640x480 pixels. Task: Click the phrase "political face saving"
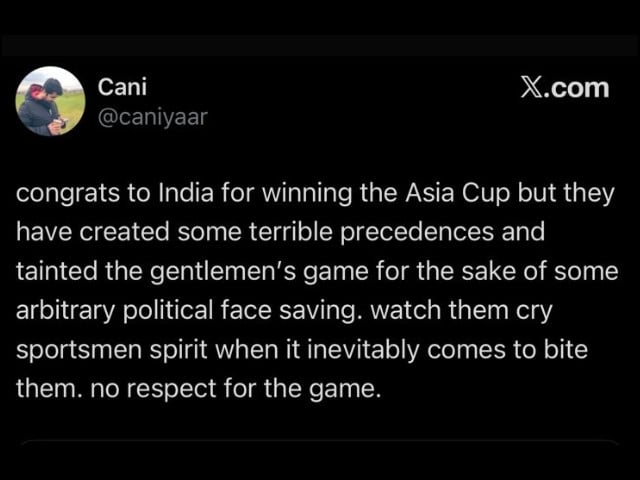250,311
